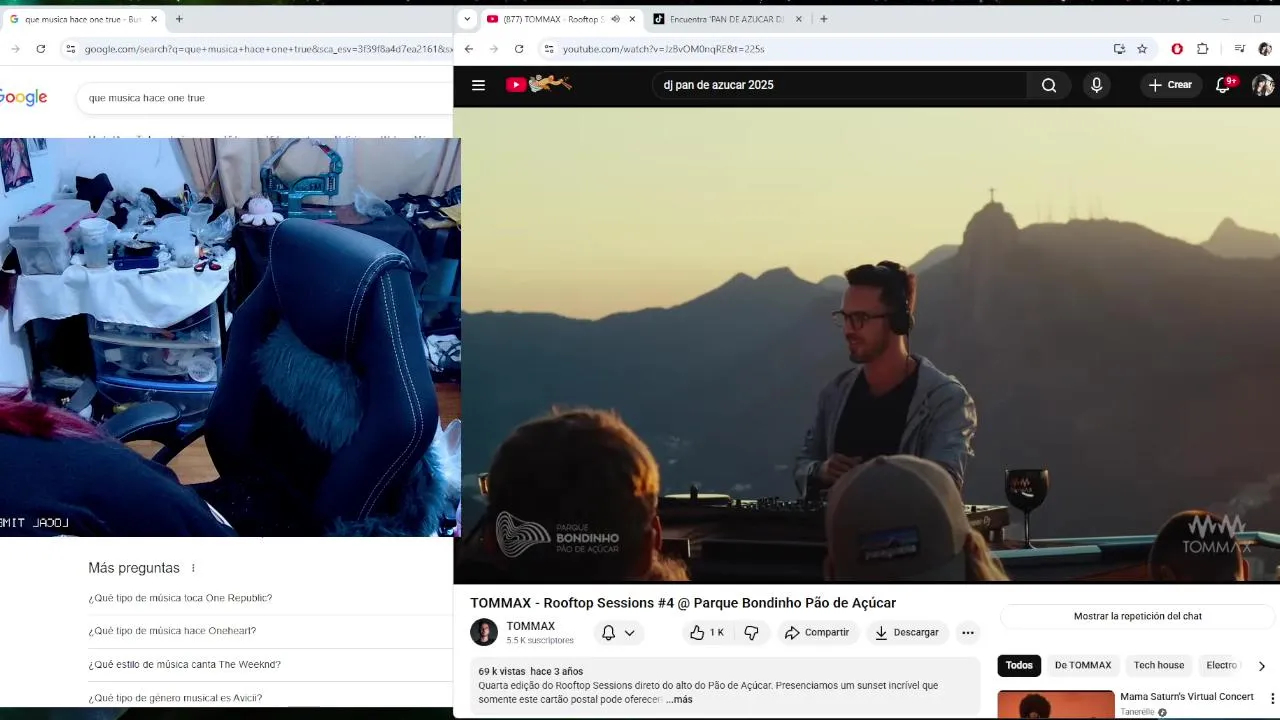1280x720 pixels.
Task: Mute the TOMMAX tab via its speaker icon
Action: (x=615, y=19)
